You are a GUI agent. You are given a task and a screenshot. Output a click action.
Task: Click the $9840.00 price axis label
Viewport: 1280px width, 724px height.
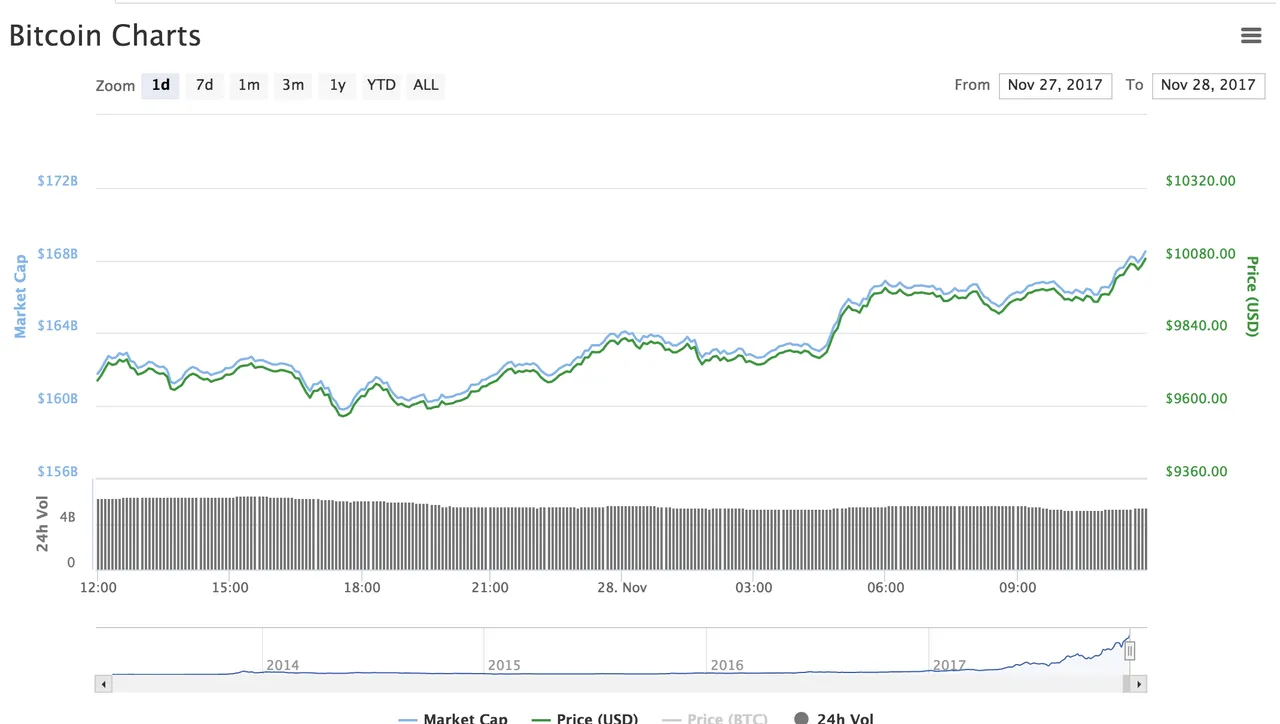click(x=1196, y=326)
